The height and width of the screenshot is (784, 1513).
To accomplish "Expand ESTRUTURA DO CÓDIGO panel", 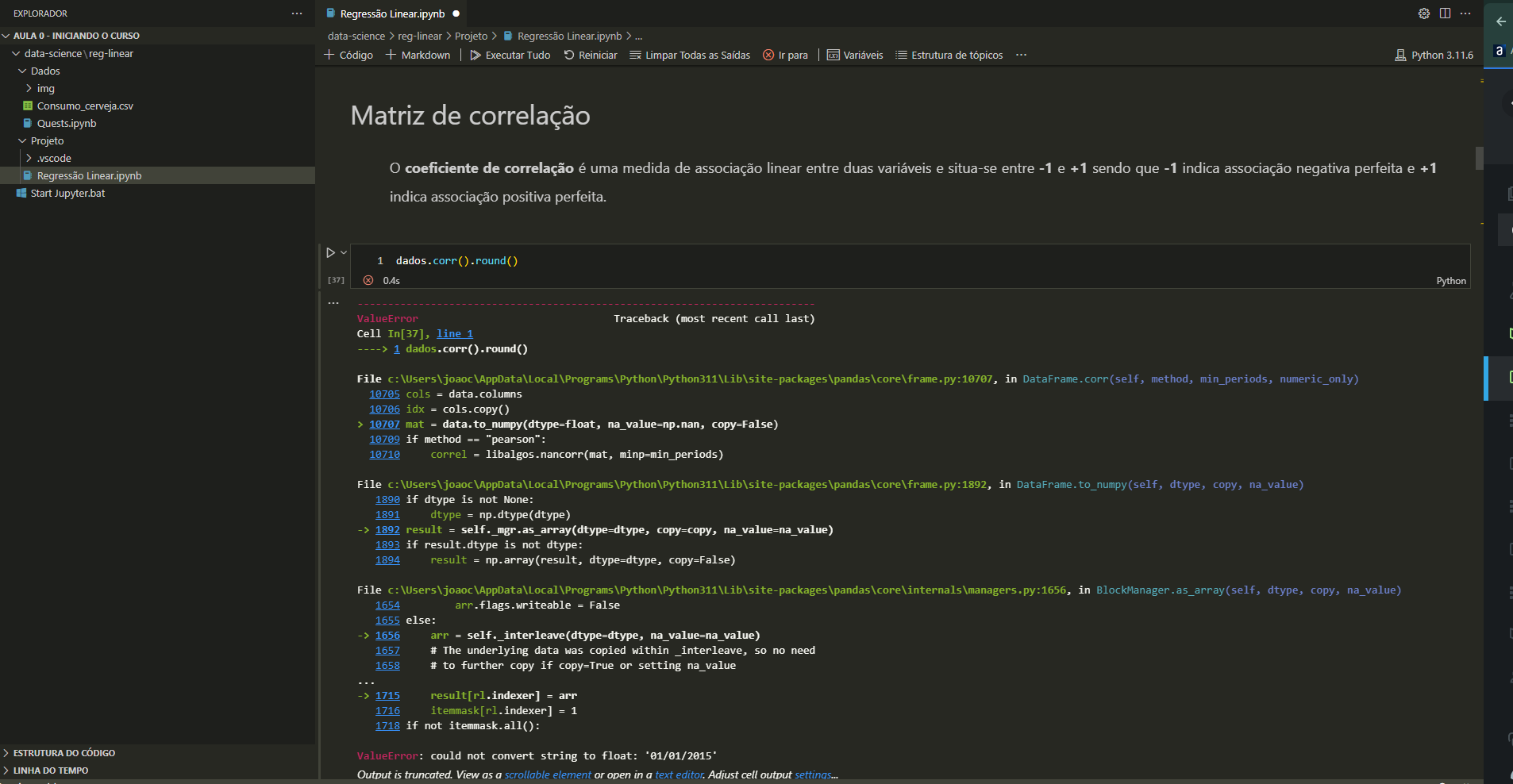I will tap(64, 753).
